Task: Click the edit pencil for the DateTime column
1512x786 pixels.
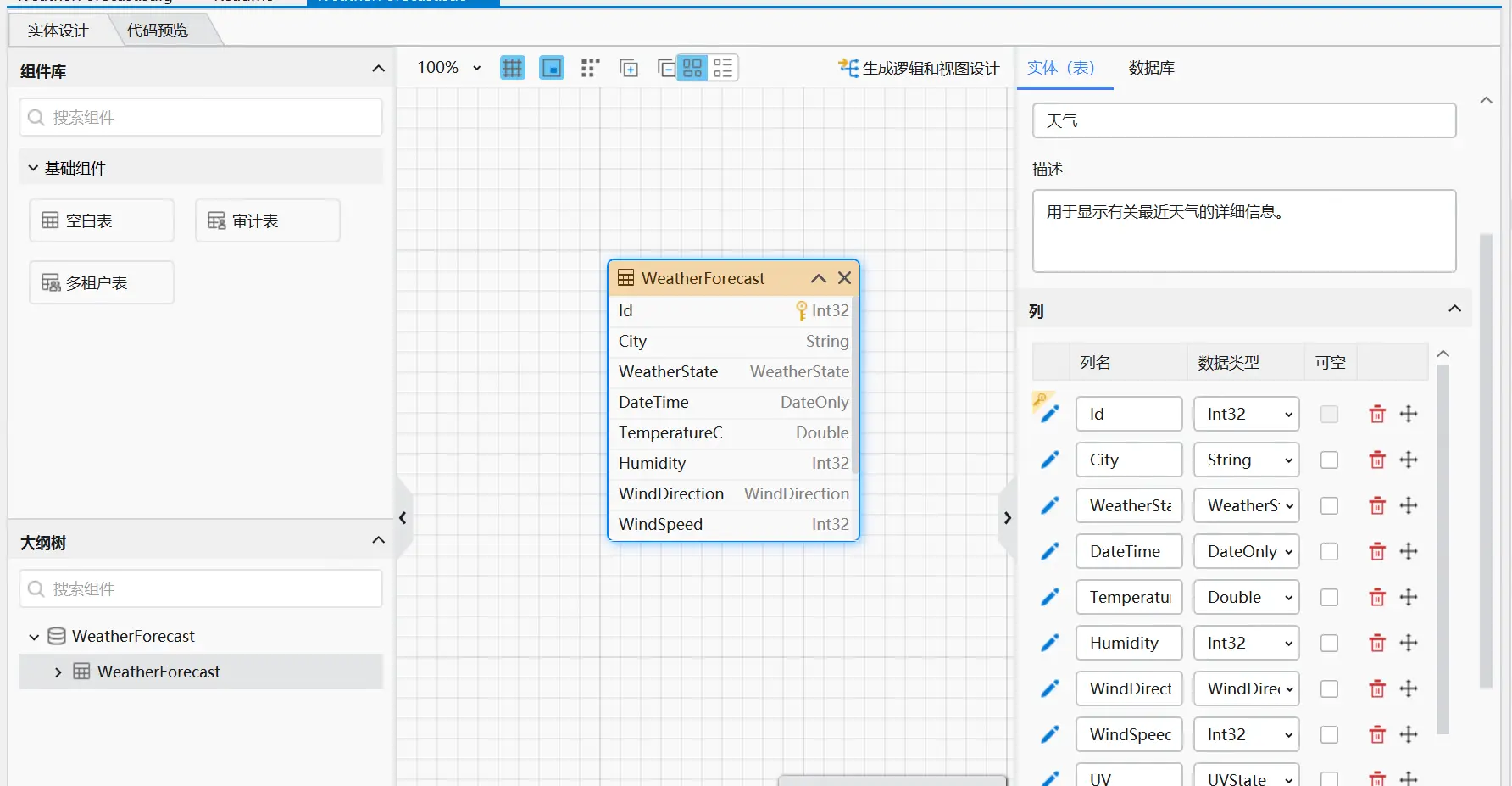Action: point(1049,551)
